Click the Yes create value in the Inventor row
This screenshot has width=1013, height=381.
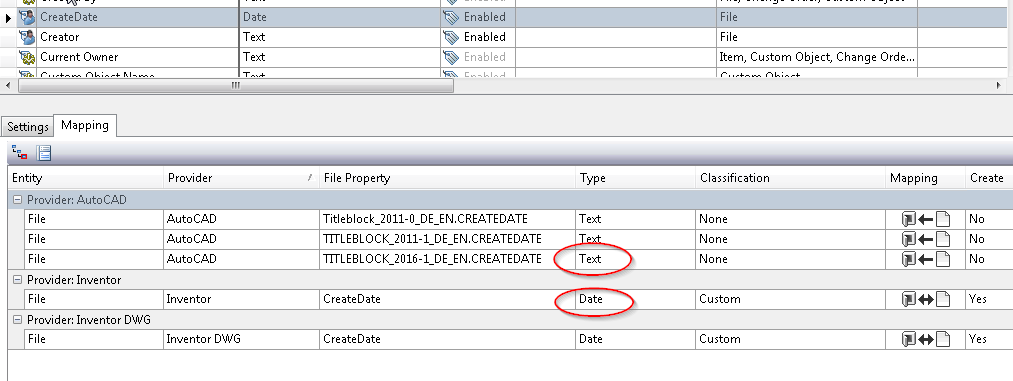click(989, 300)
